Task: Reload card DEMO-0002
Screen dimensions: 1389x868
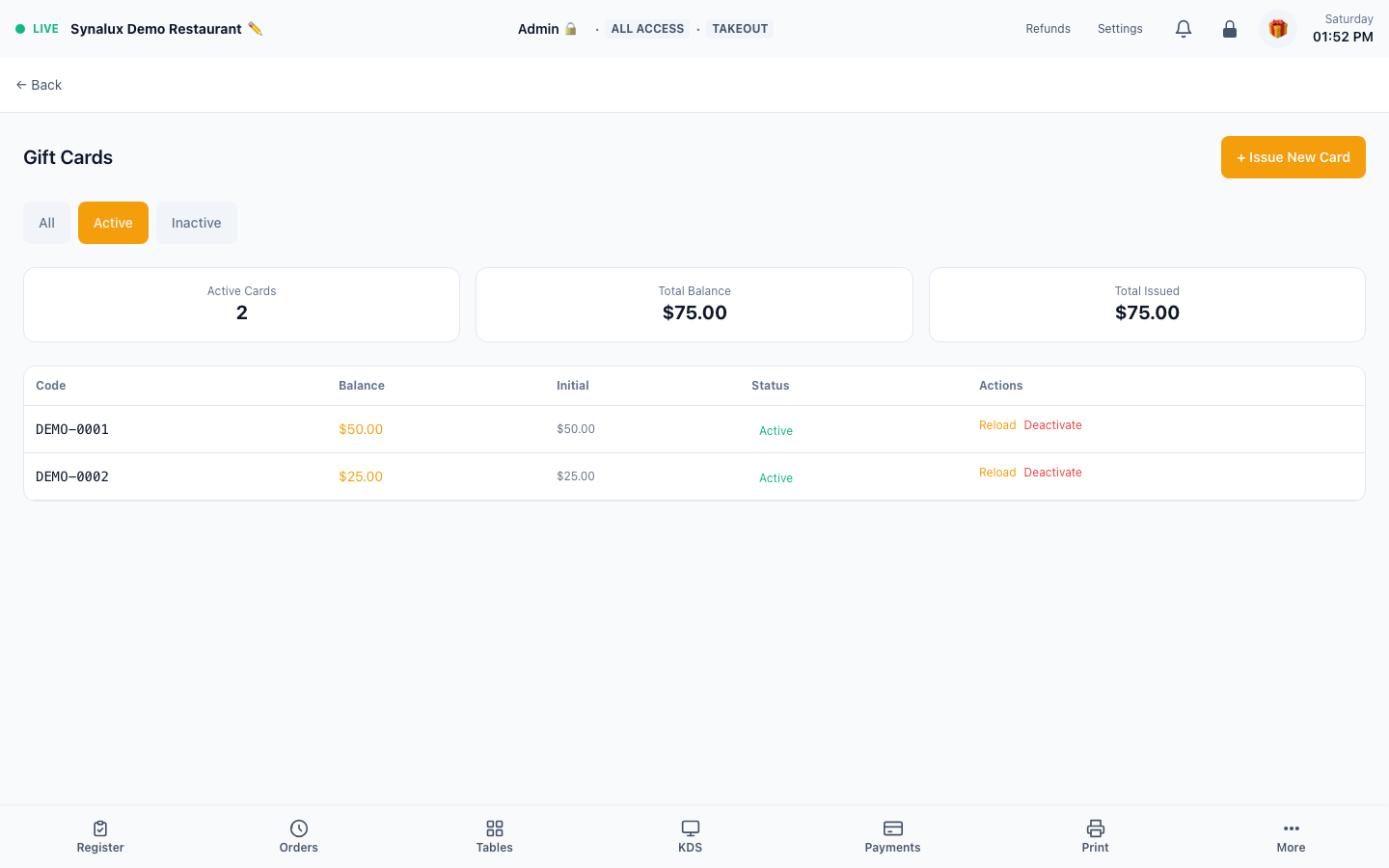Action: click(x=997, y=473)
